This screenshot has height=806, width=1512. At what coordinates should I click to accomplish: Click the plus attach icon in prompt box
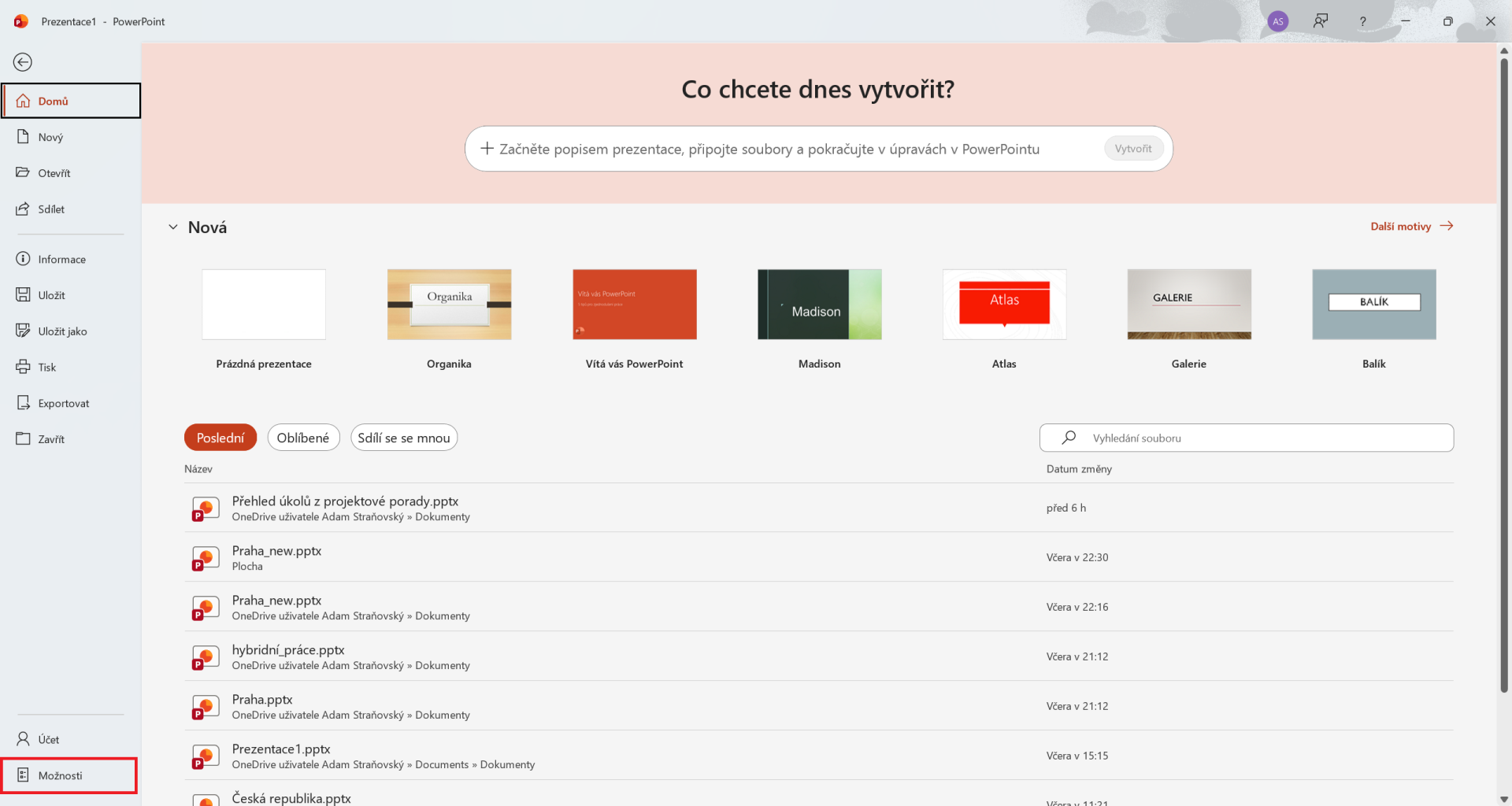click(x=487, y=148)
